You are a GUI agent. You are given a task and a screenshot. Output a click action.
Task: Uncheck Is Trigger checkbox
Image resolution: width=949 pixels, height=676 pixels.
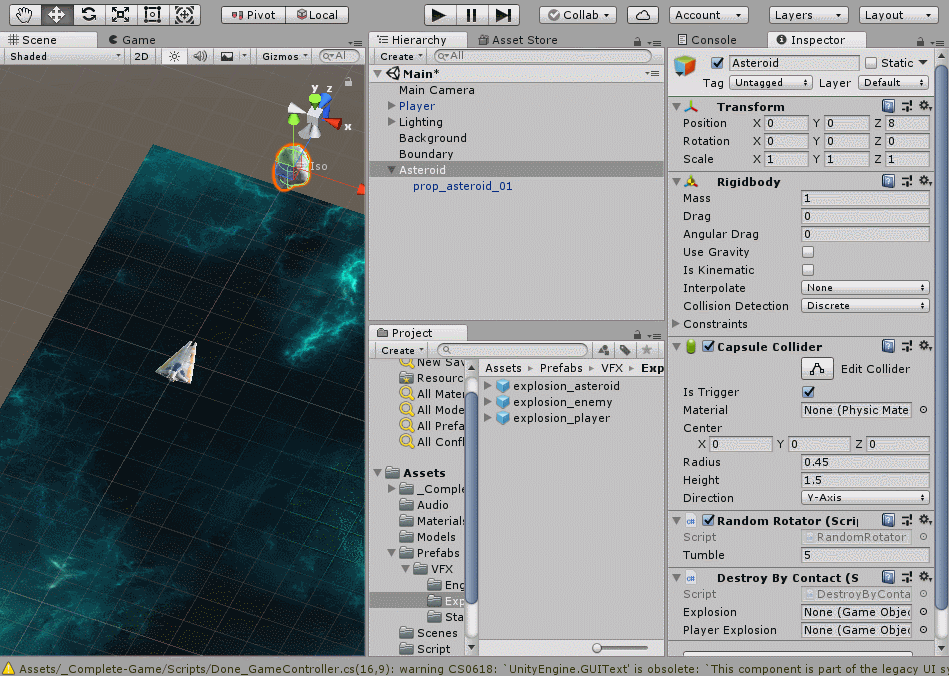808,392
